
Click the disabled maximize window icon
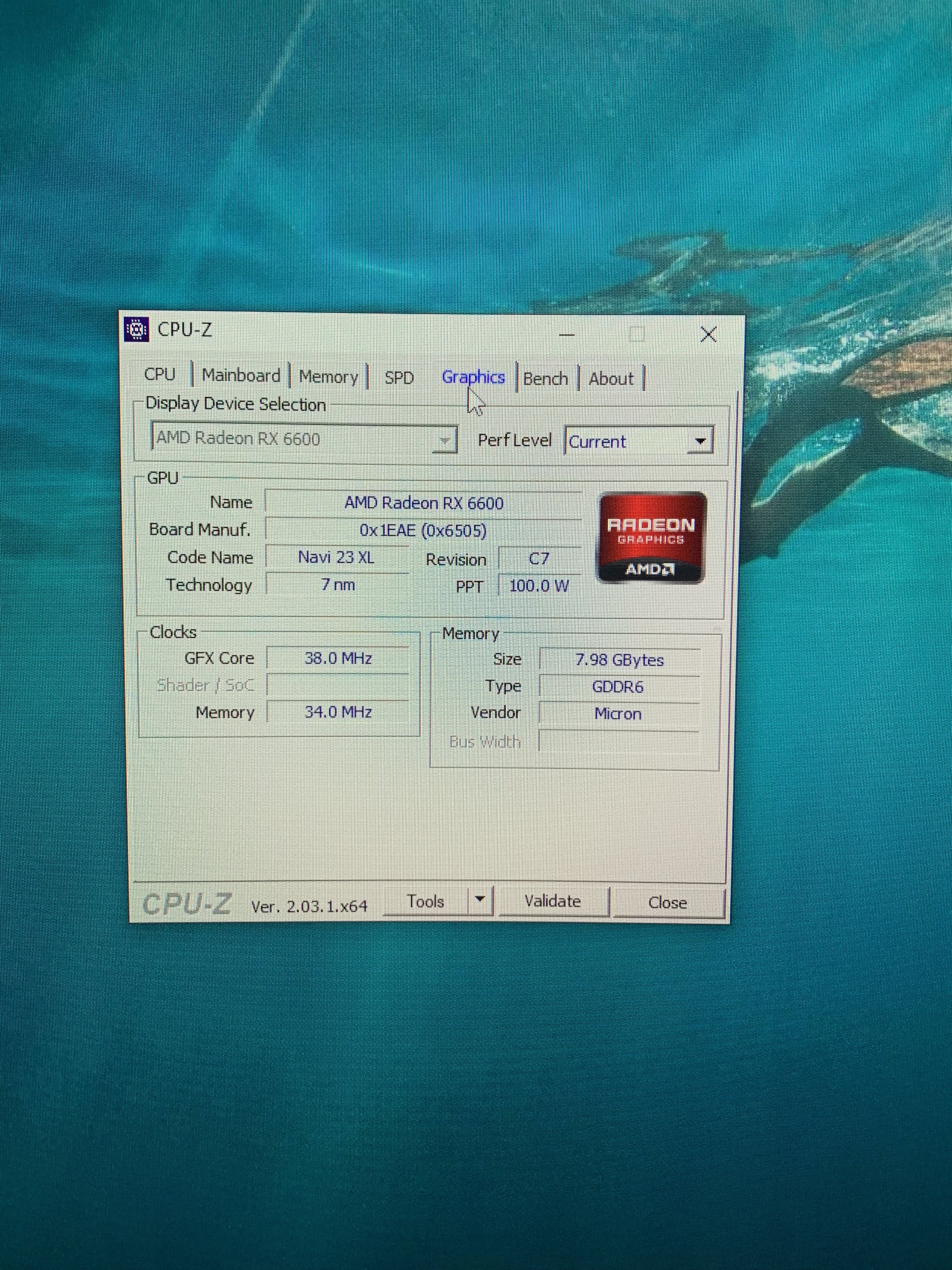[x=637, y=334]
